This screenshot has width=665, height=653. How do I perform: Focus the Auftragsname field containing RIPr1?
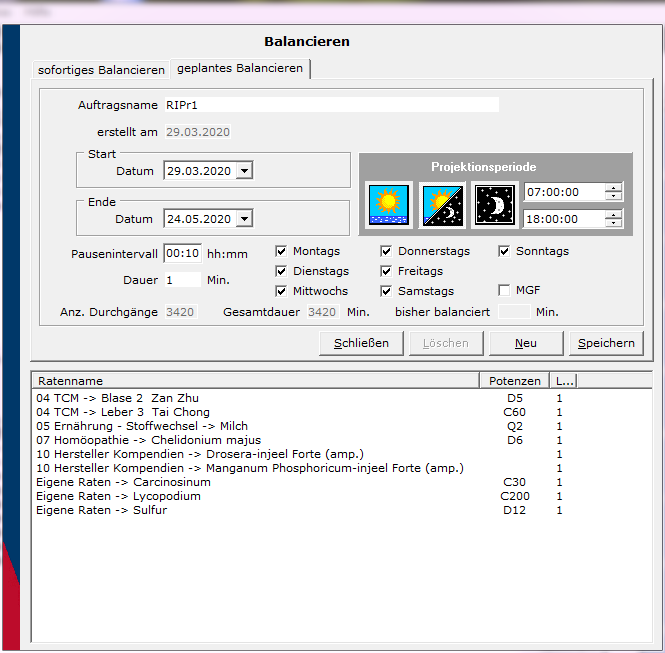(332, 105)
